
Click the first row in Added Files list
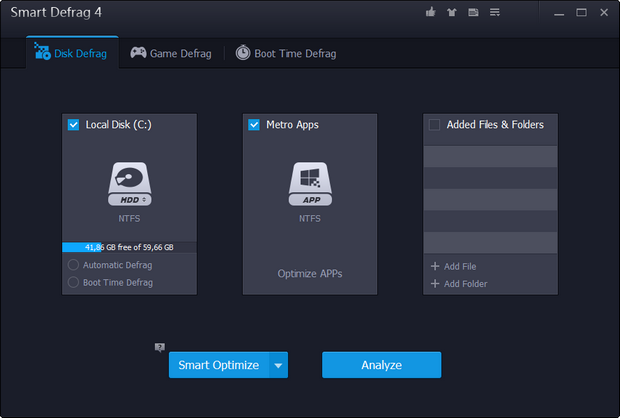(x=490, y=156)
